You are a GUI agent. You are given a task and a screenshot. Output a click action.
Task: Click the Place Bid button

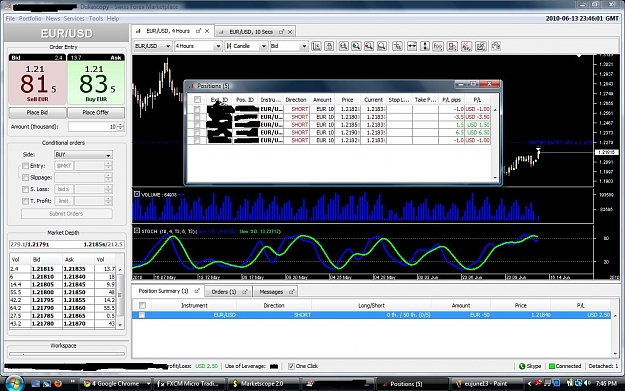click(37, 113)
